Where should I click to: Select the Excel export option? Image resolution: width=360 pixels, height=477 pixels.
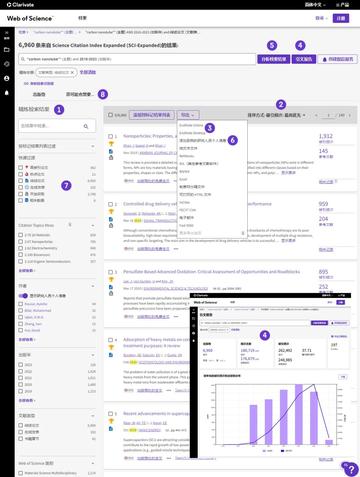point(183,179)
